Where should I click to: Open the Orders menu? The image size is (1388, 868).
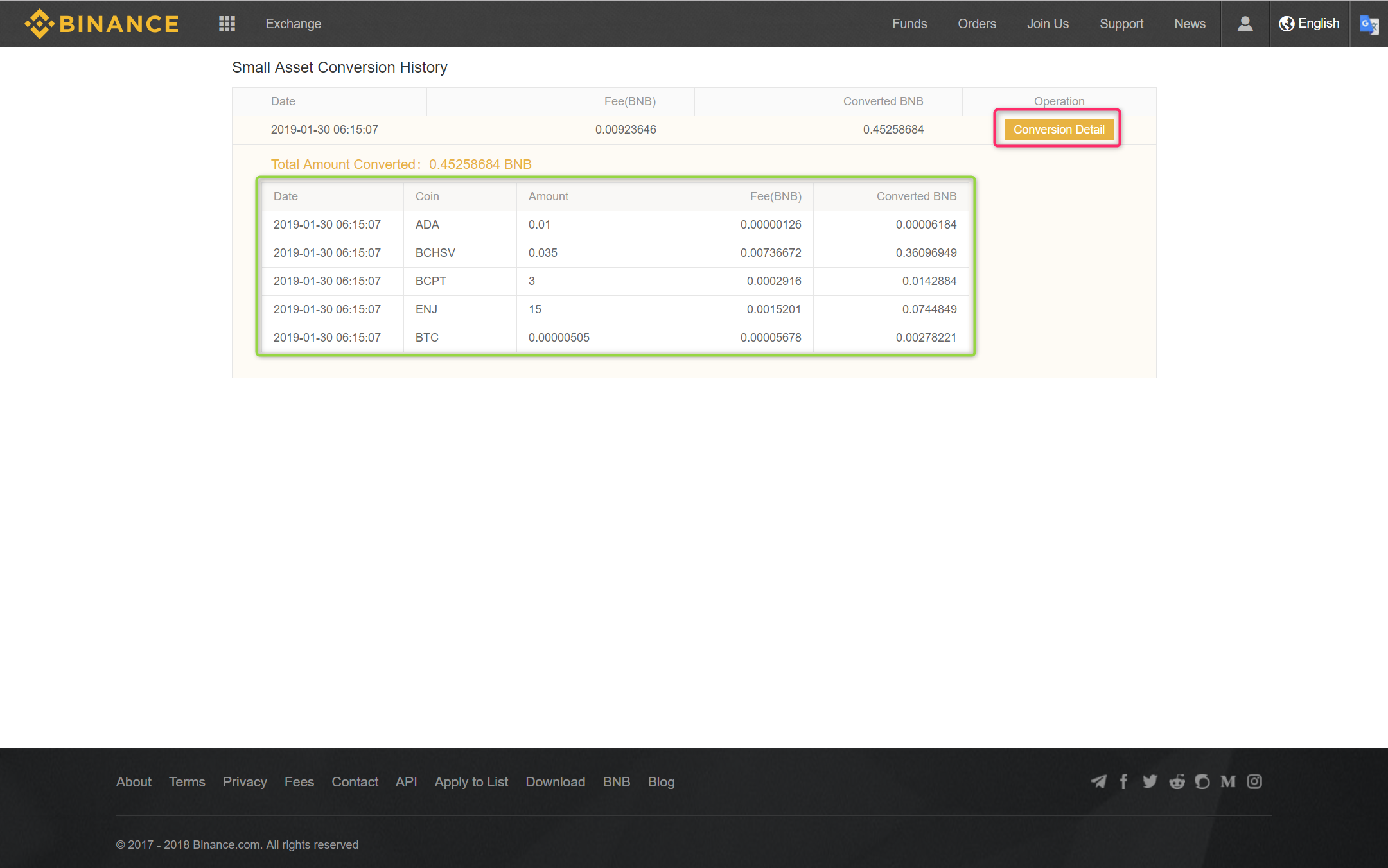pyautogui.click(x=977, y=24)
